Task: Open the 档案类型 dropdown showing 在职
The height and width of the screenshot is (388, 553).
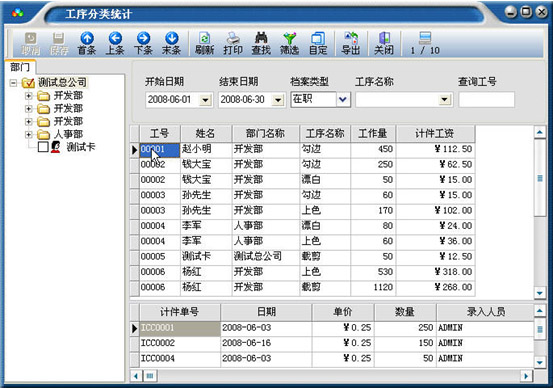Action: point(343,99)
